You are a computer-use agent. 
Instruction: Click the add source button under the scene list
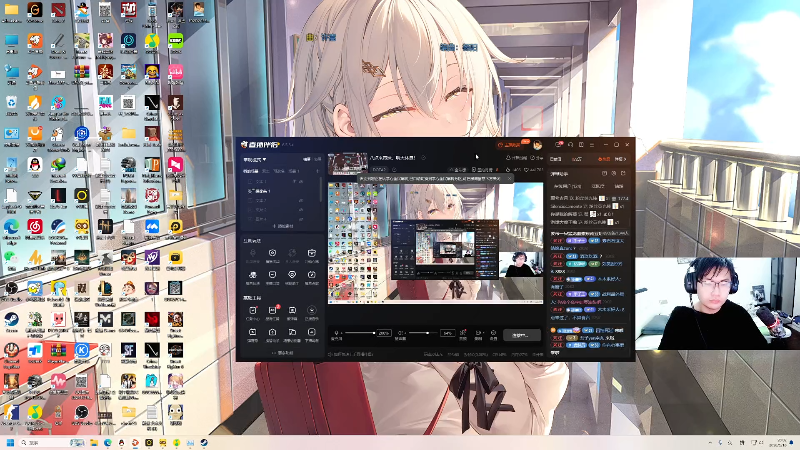click(283, 226)
